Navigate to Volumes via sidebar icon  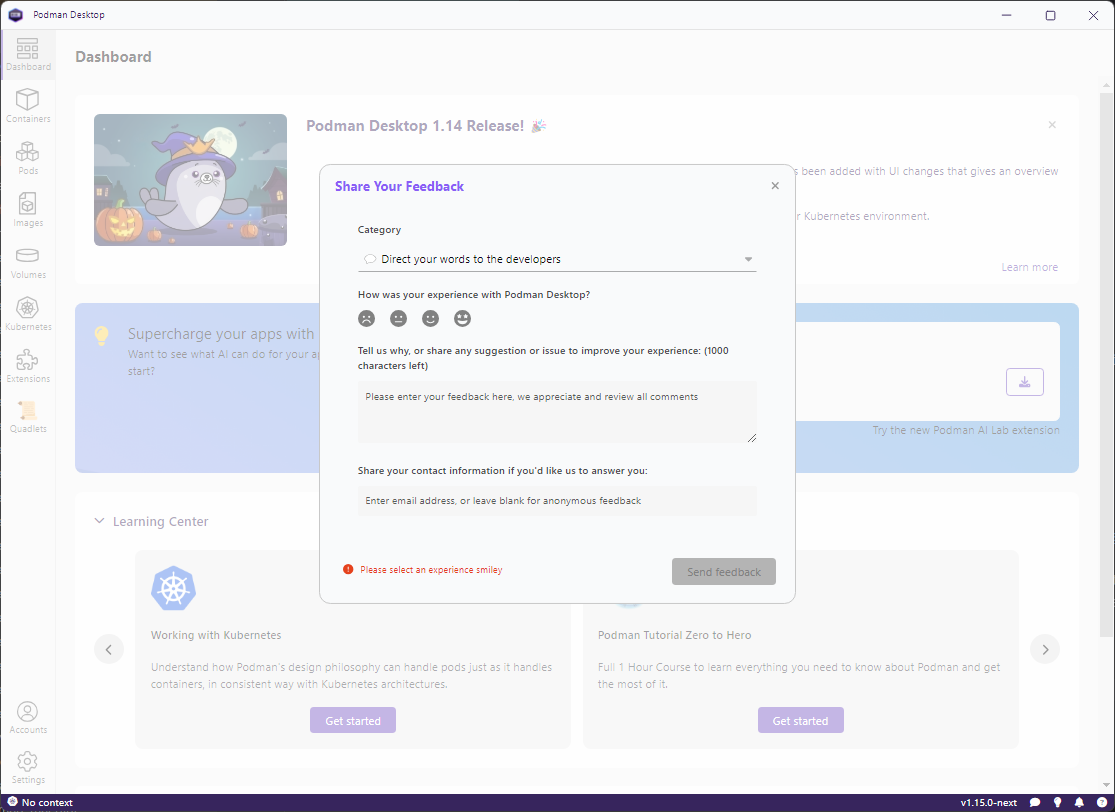click(x=28, y=257)
